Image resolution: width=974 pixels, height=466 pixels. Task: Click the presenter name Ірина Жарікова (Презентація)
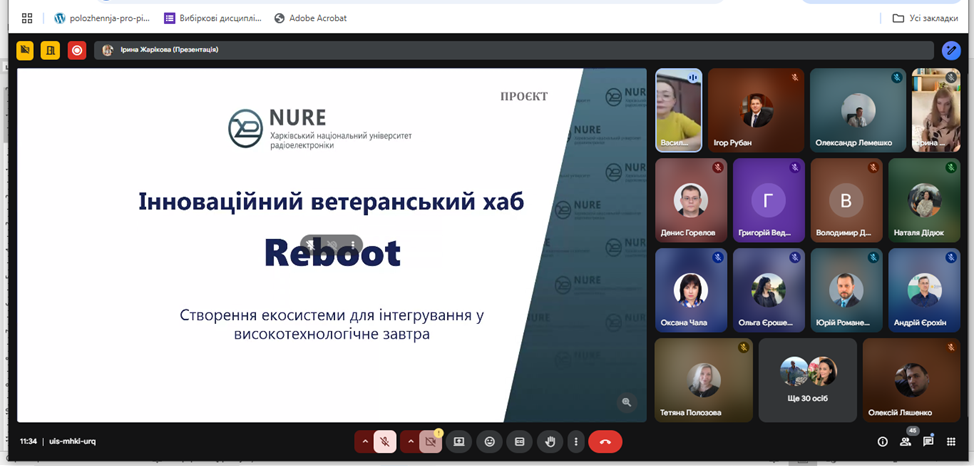[x=169, y=50]
